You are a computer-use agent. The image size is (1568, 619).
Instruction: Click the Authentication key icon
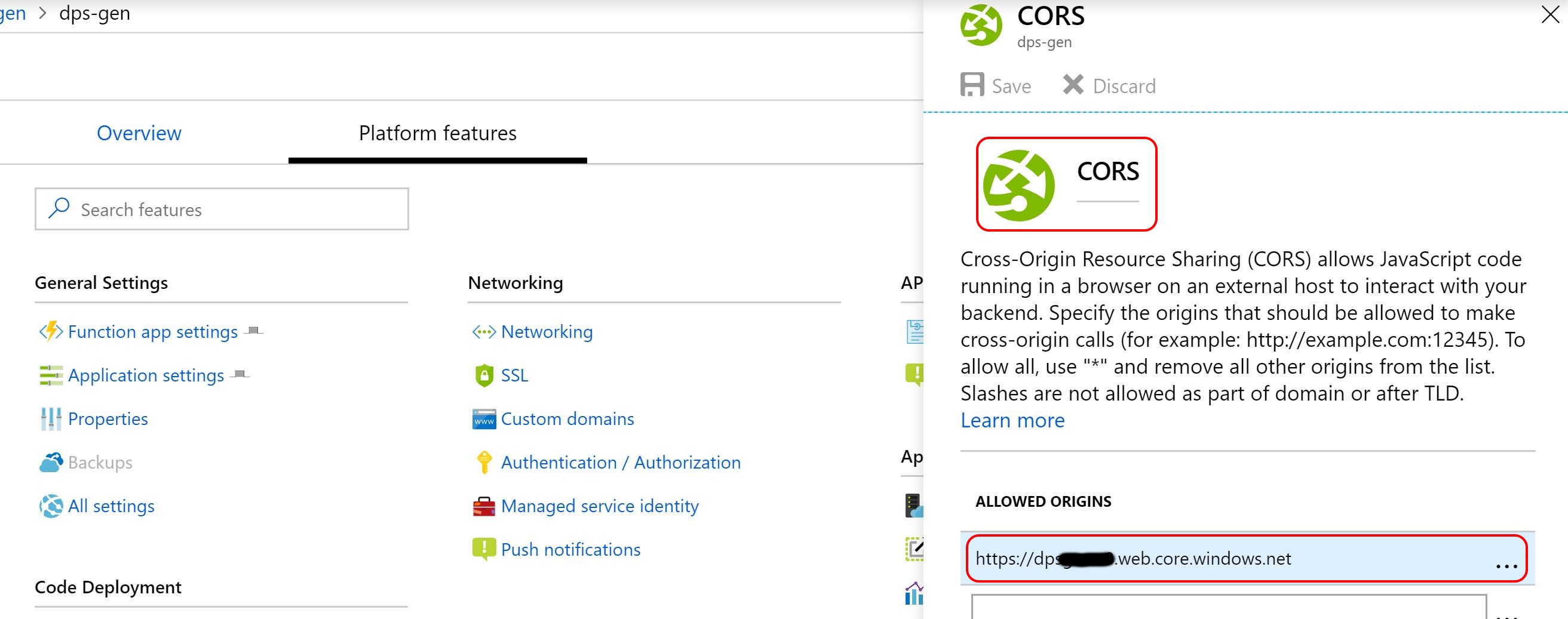484,462
